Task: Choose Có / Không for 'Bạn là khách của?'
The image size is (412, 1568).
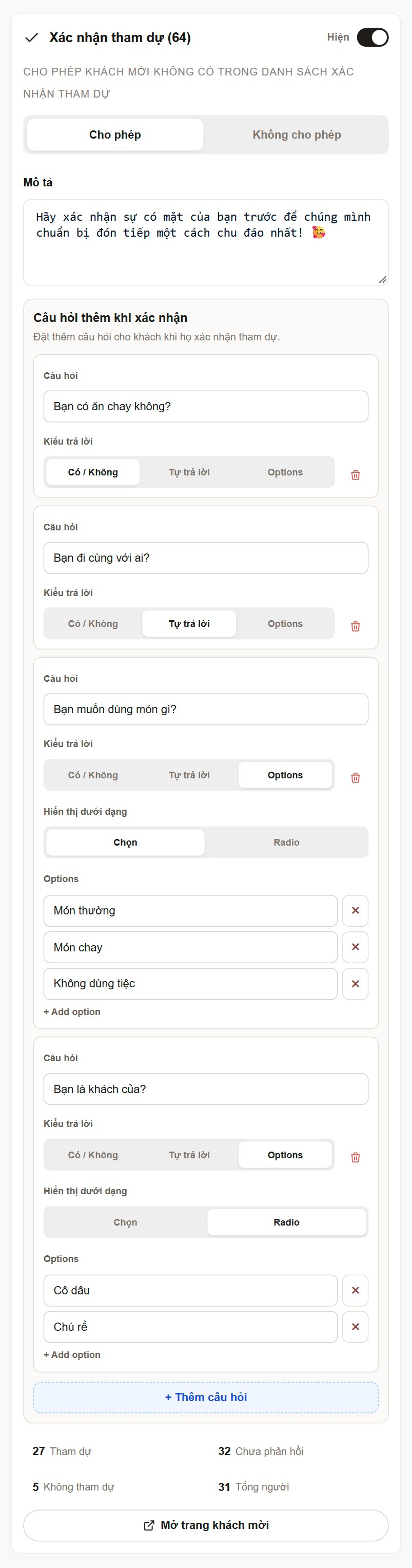Action: pos(93,1155)
